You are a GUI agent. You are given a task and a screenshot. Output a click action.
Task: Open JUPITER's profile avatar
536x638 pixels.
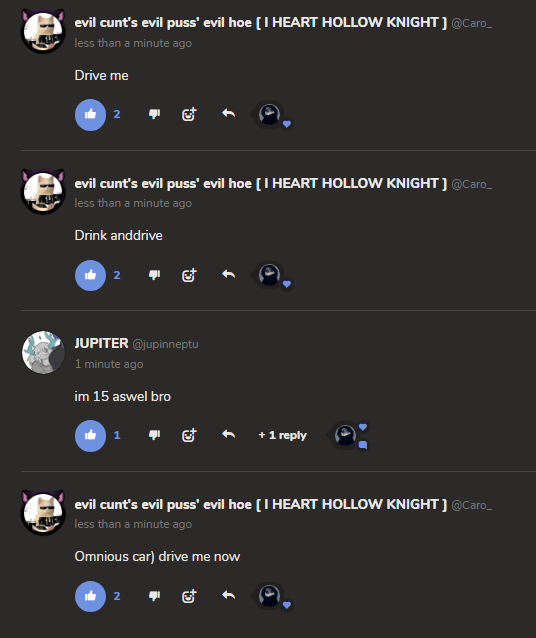coord(43,352)
